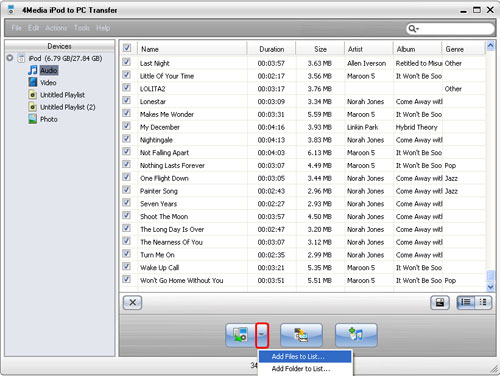The height and width of the screenshot is (376, 500).
Task: Open the Untitled Playlist item
Action: 62,95
